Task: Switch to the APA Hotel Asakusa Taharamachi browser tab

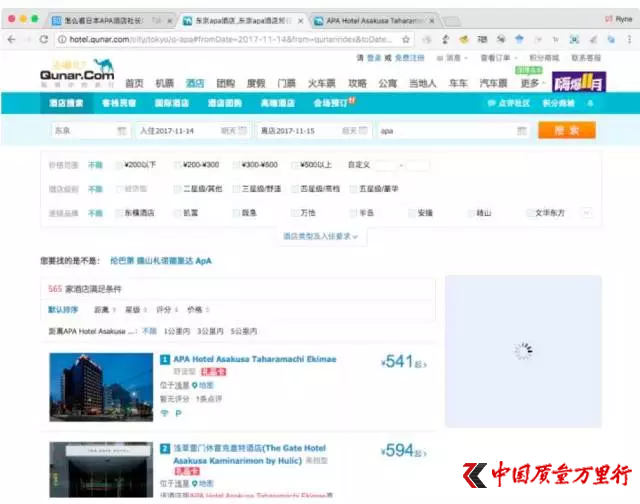Action: [x=373, y=20]
